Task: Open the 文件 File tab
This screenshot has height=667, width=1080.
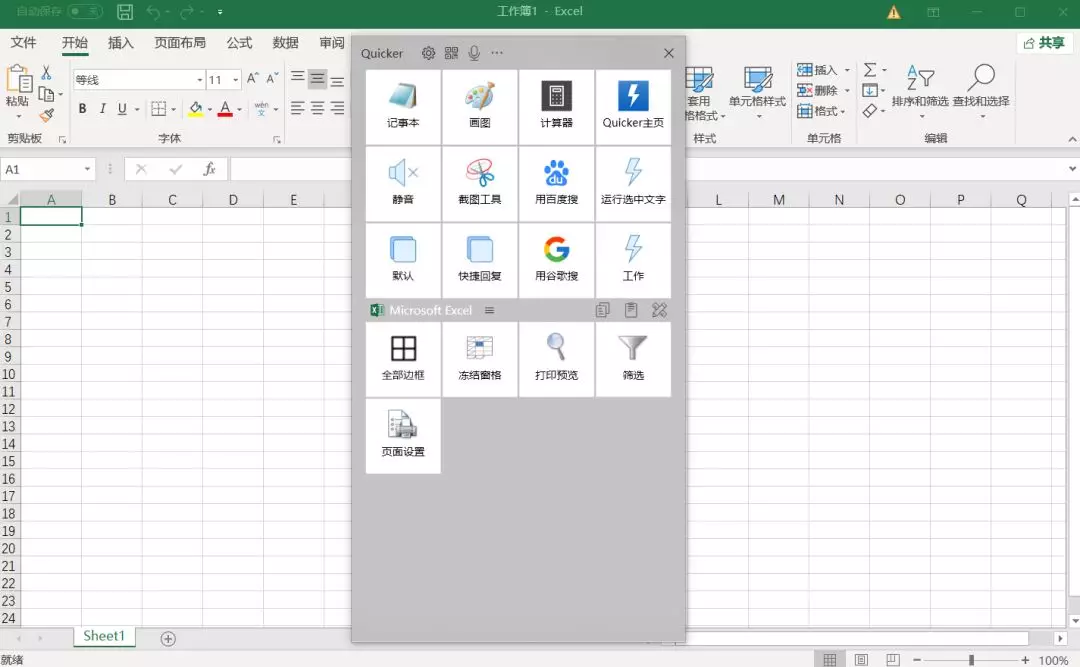Action: 23,43
